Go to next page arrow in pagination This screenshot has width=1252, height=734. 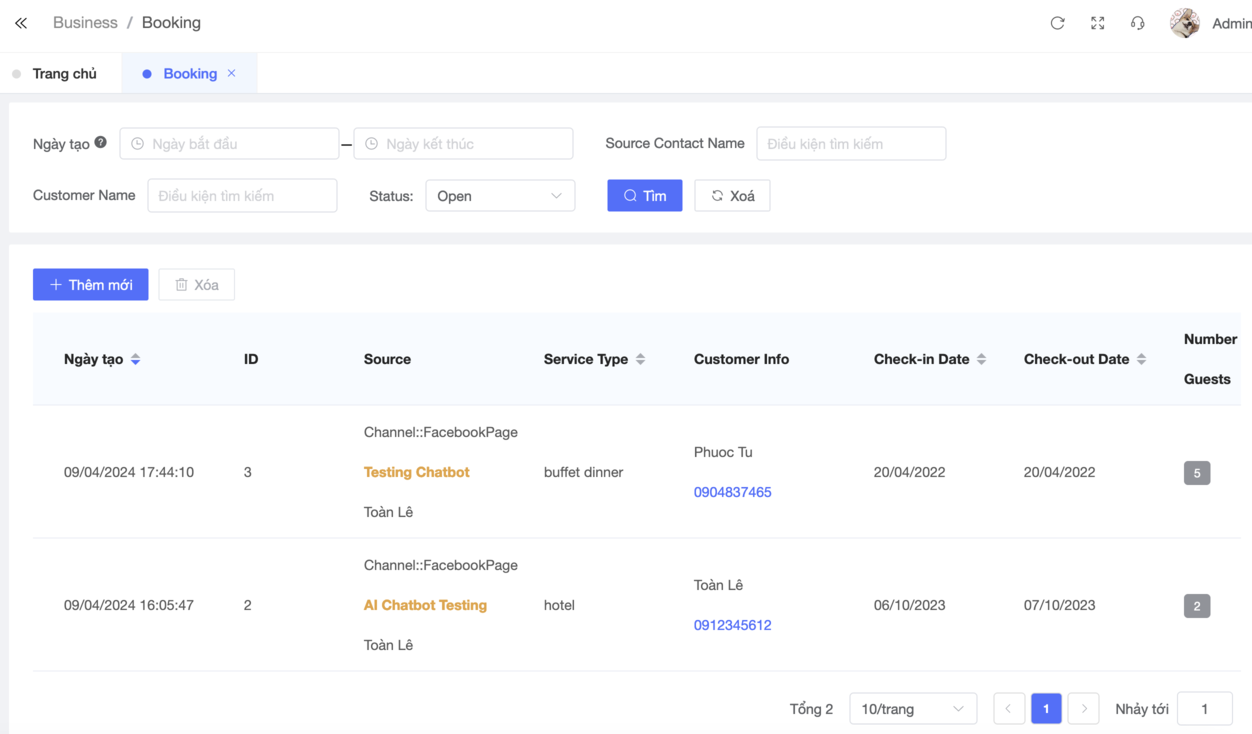1084,709
